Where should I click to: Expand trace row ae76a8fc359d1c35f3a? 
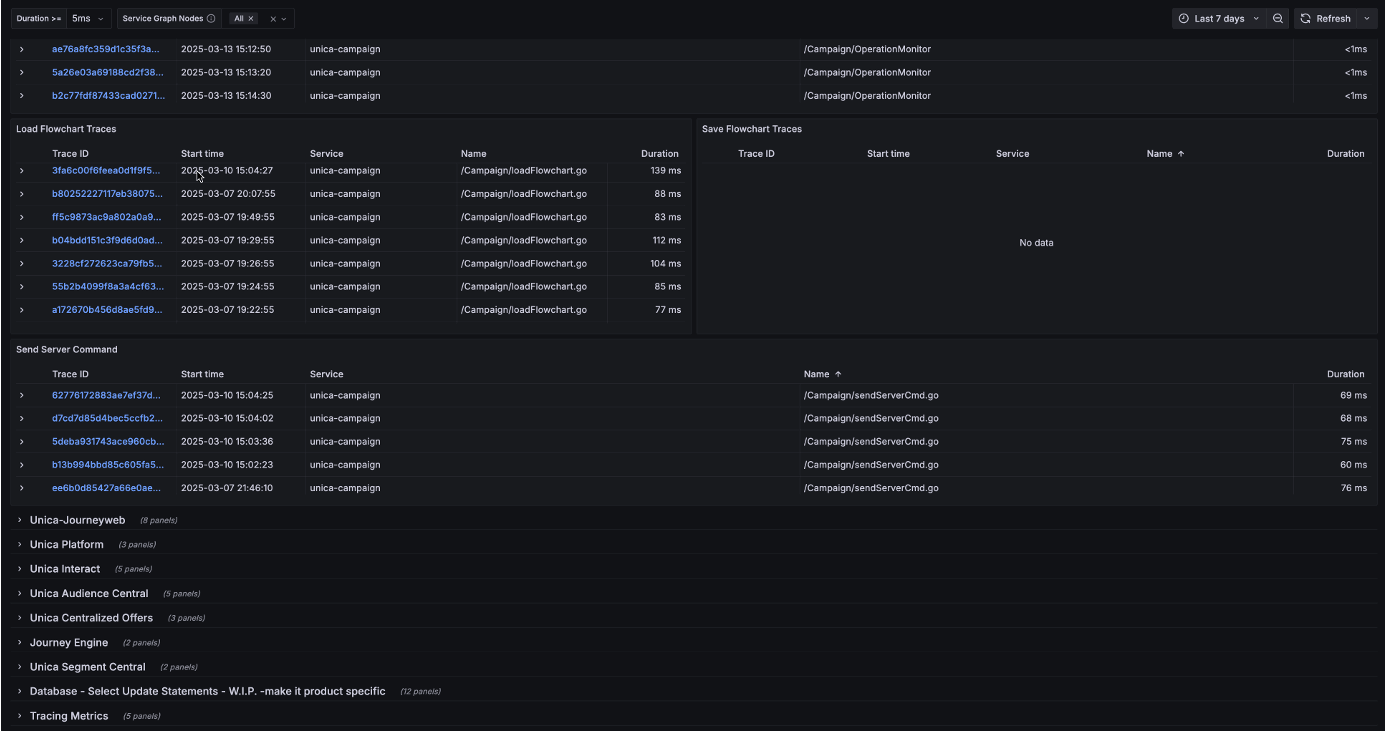(x=21, y=49)
